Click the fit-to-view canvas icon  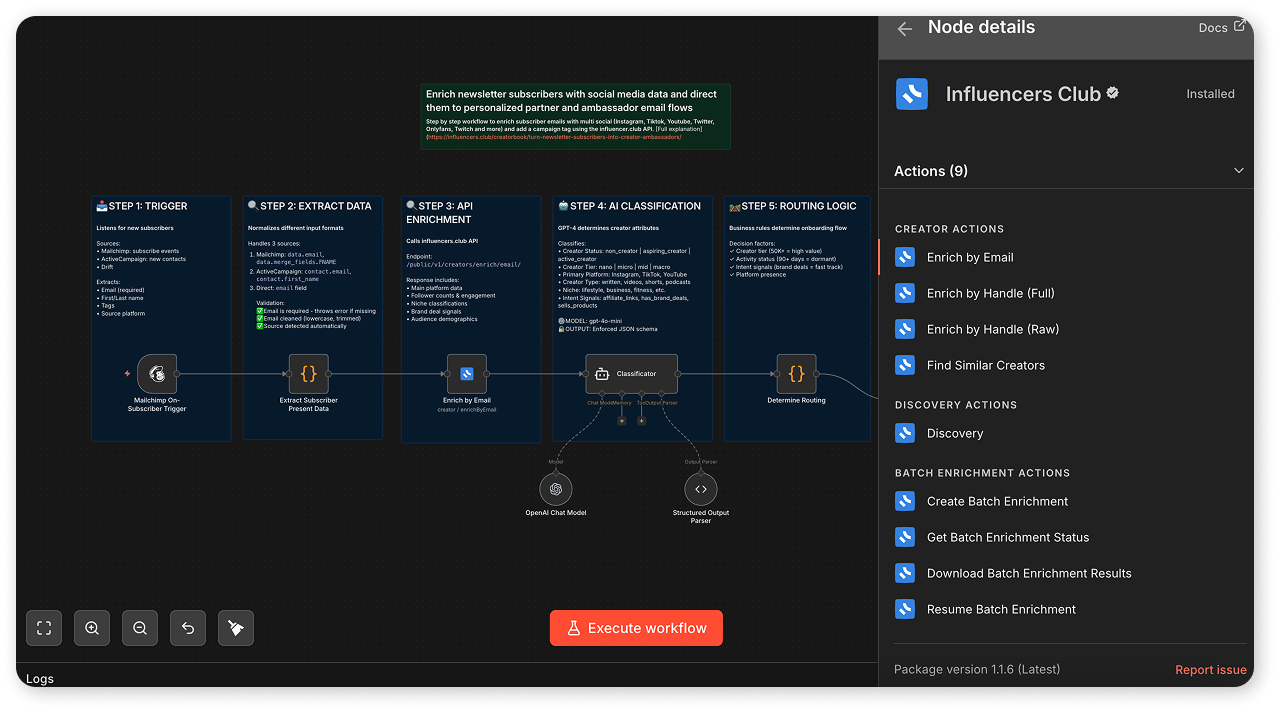(44, 628)
